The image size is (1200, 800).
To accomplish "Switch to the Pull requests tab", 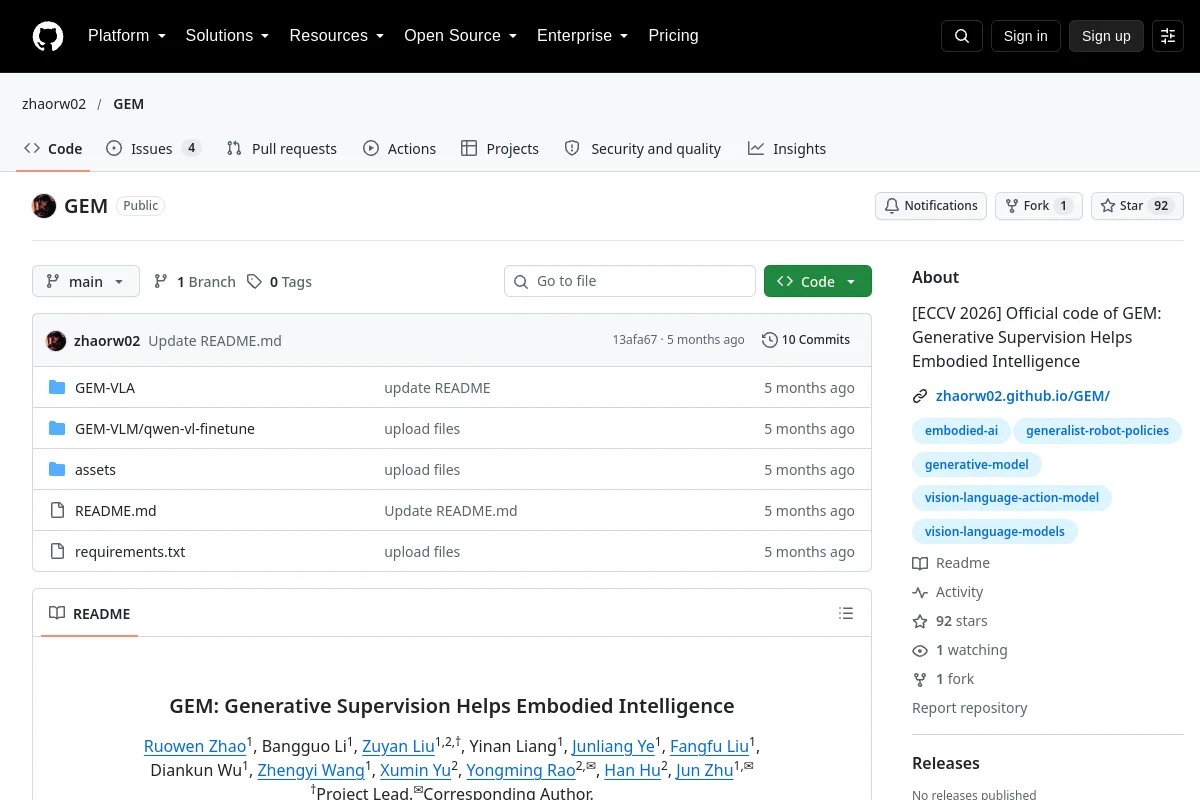I will (282, 149).
